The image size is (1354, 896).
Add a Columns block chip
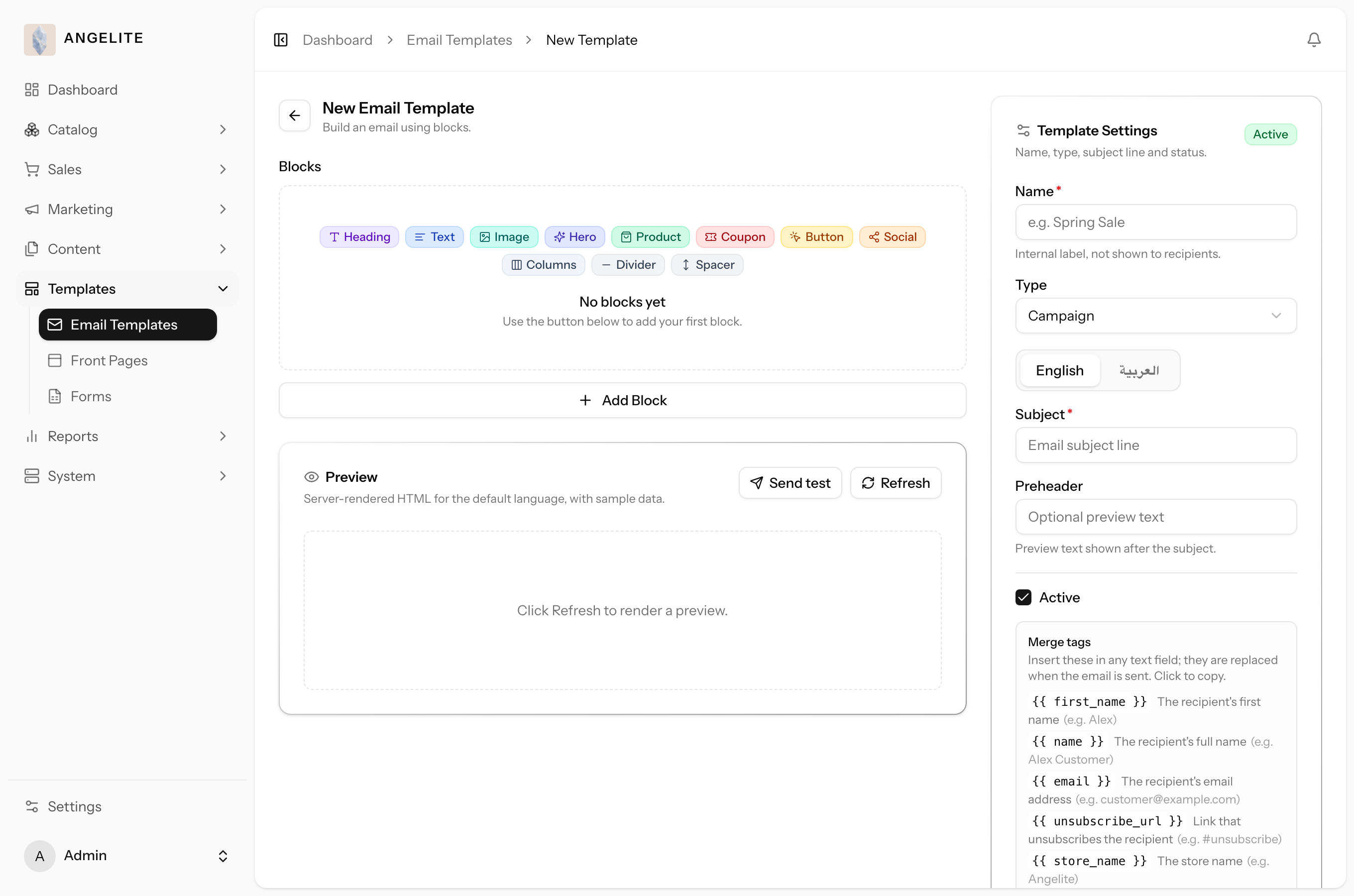543,265
